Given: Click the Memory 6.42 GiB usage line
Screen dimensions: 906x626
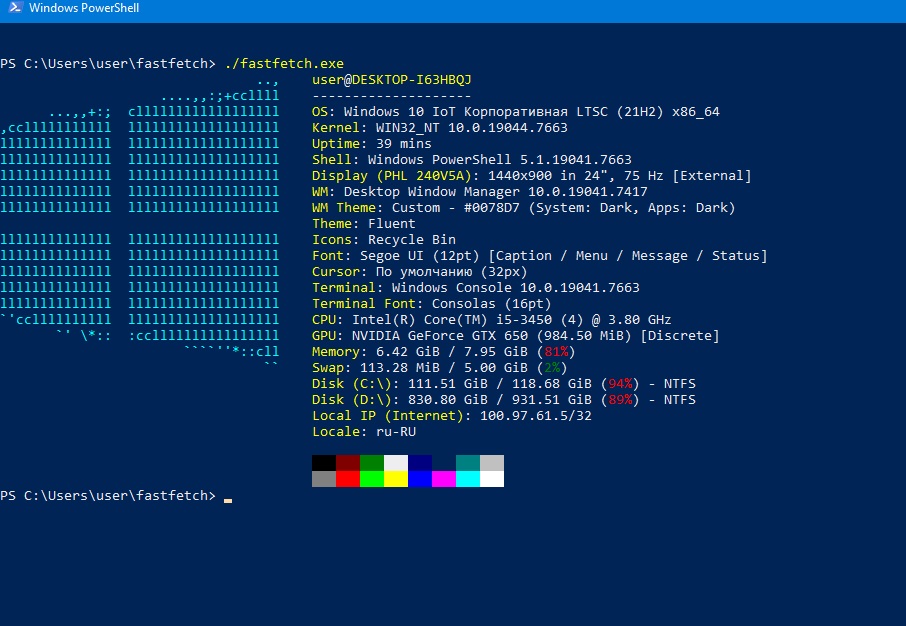Looking at the screenshot, I should (x=444, y=351).
